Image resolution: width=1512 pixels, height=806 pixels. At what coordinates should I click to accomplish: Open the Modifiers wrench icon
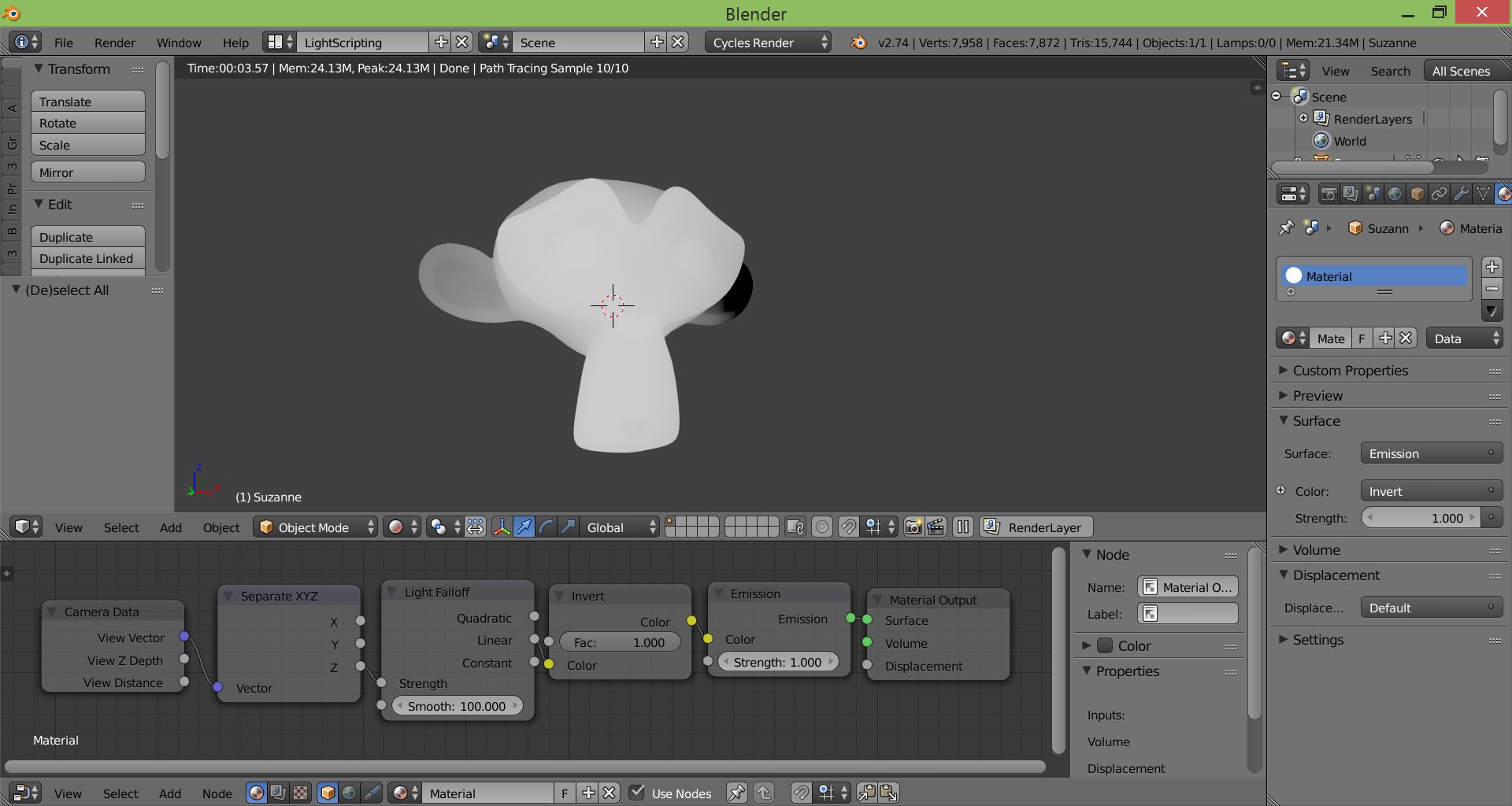(x=1461, y=194)
